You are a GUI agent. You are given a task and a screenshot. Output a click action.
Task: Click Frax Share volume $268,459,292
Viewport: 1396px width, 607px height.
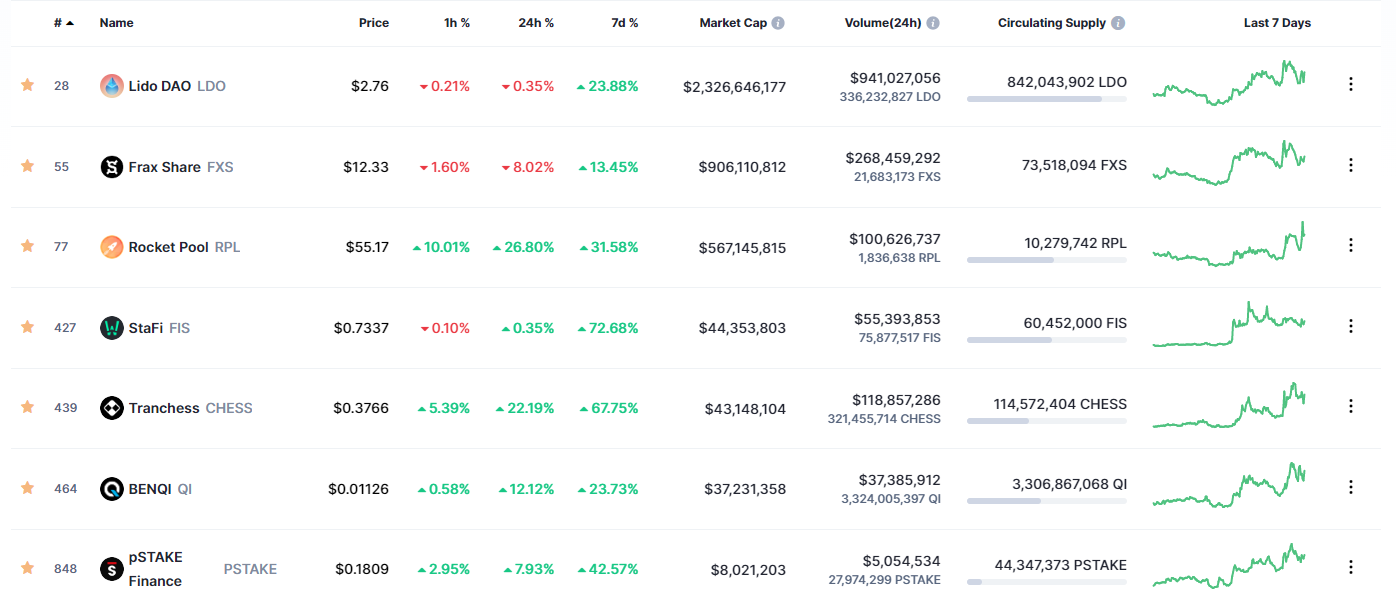(893, 158)
